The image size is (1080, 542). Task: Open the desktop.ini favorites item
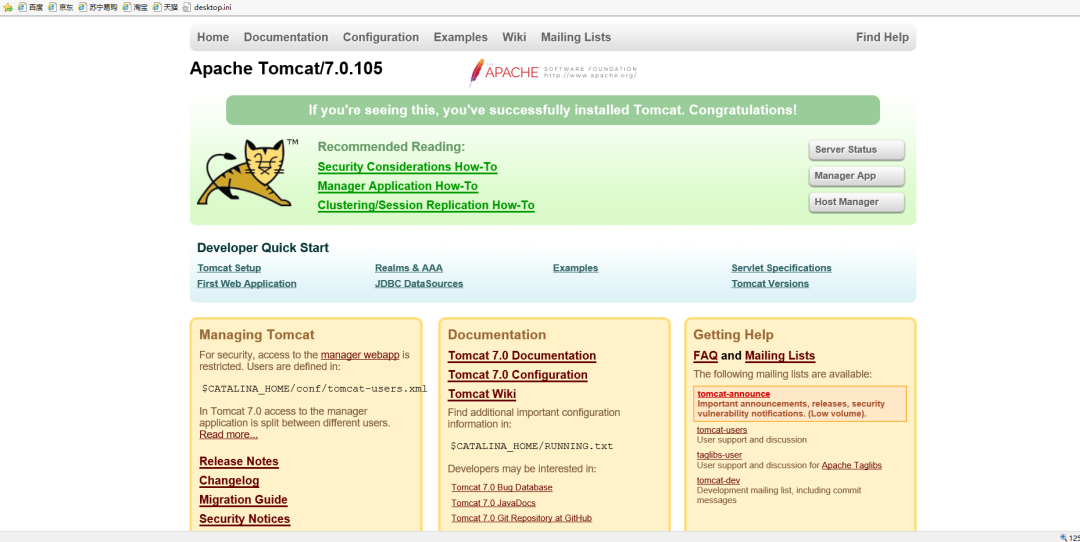[207, 8]
